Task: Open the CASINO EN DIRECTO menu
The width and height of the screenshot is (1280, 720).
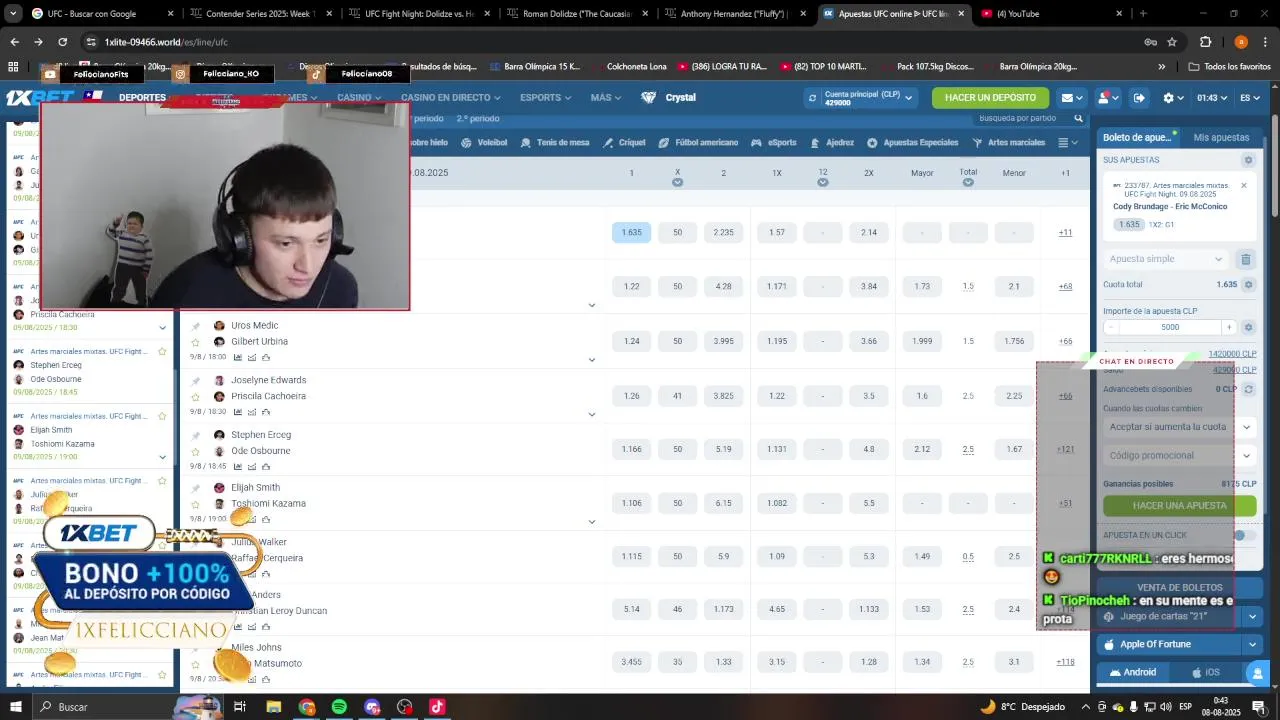Action: [x=451, y=98]
